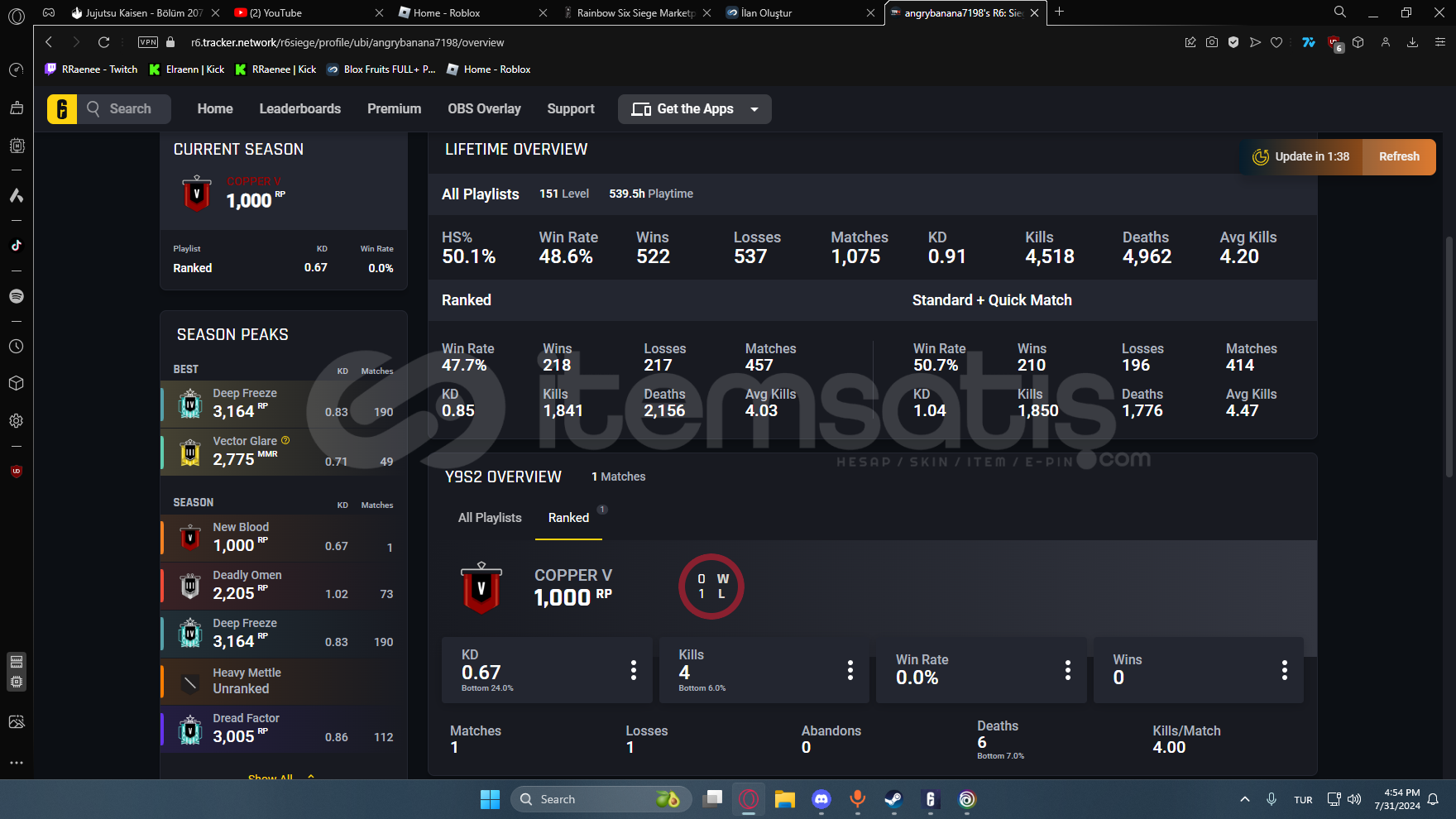Open Spotify in the sidebar

[x=16, y=296]
